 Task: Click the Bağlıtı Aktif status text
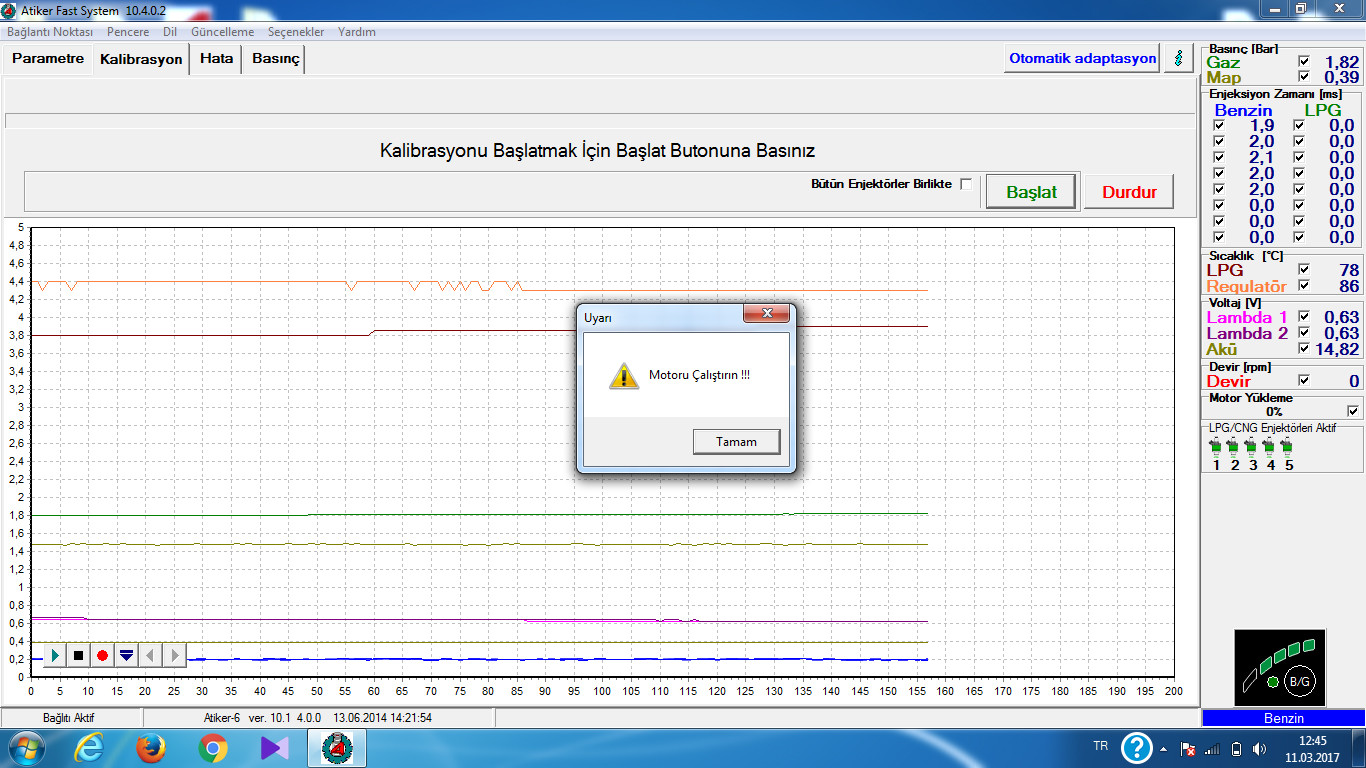coord(69,718)
